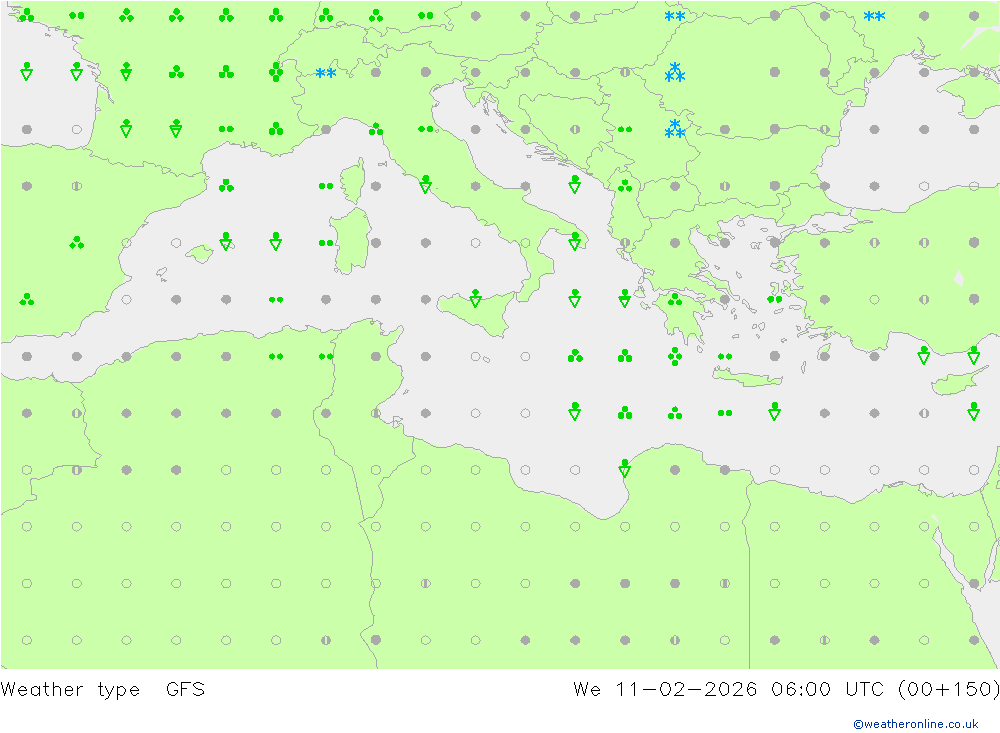Image resolution: width=1000 pixels, height=733 pixels.
Task: Select the two-dot drizzle symbol over Serbia
Action: [625, 130]
